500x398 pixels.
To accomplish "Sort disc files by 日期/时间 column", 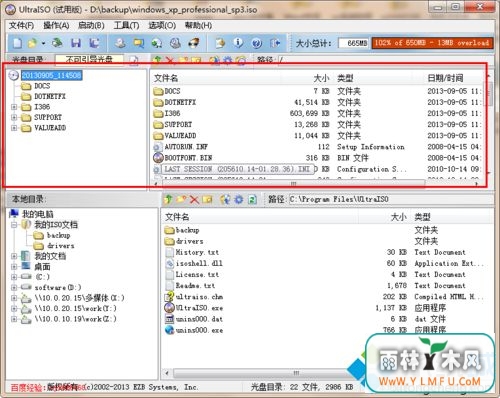I will [445, 78].
